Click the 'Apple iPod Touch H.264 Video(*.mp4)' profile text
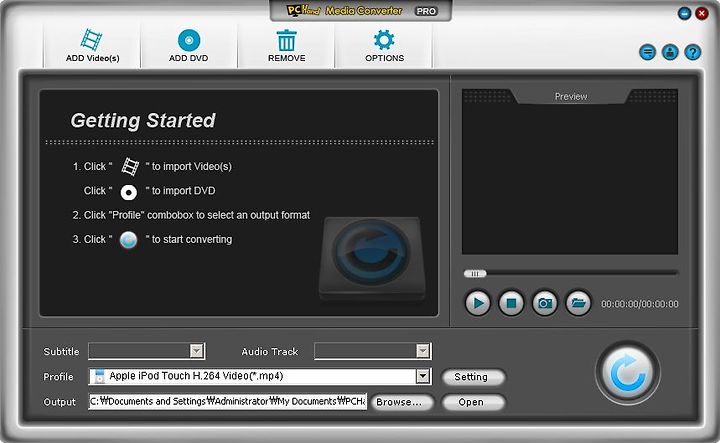Image resolution: width=720 pixels, height=443 pixels. coord(196,376)
